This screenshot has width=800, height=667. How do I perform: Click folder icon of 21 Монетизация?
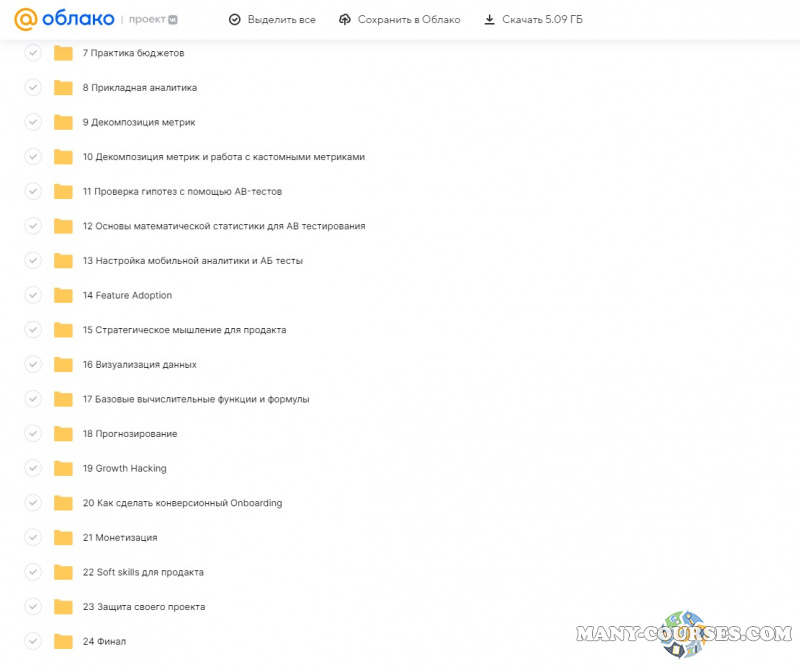click(x=64, y=538)
